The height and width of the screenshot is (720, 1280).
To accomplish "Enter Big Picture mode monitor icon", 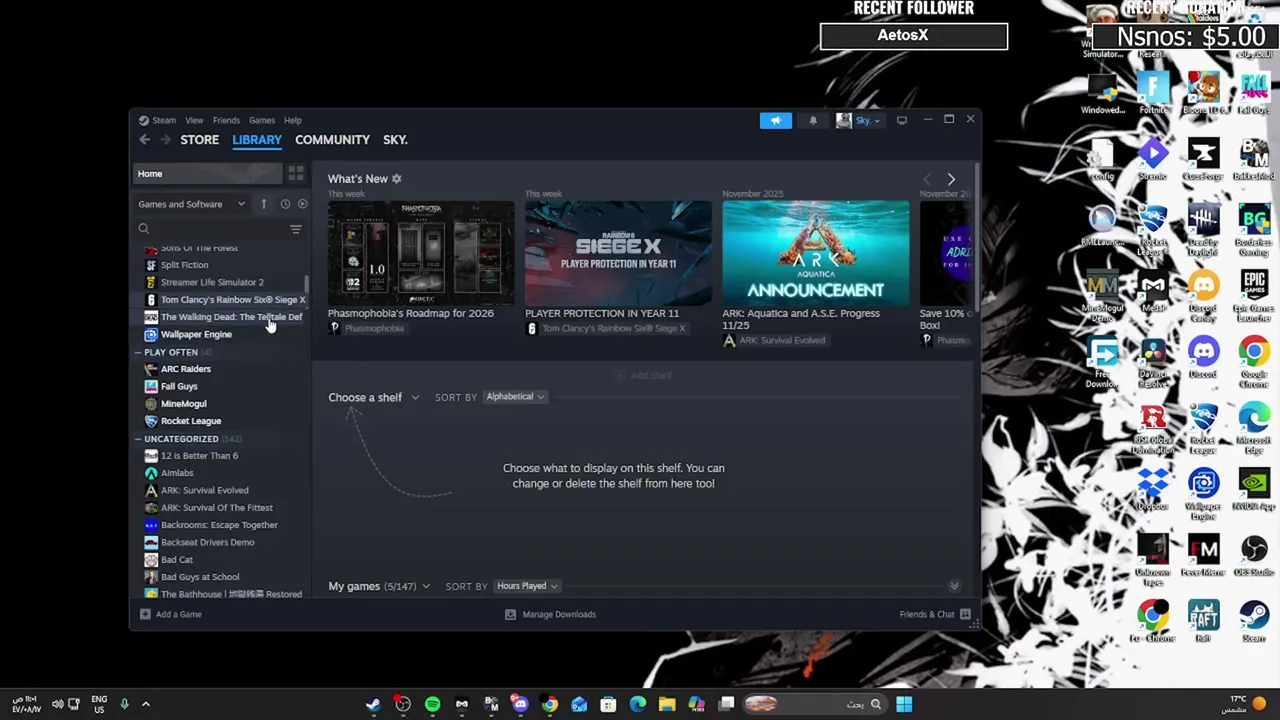I will 901,120.
